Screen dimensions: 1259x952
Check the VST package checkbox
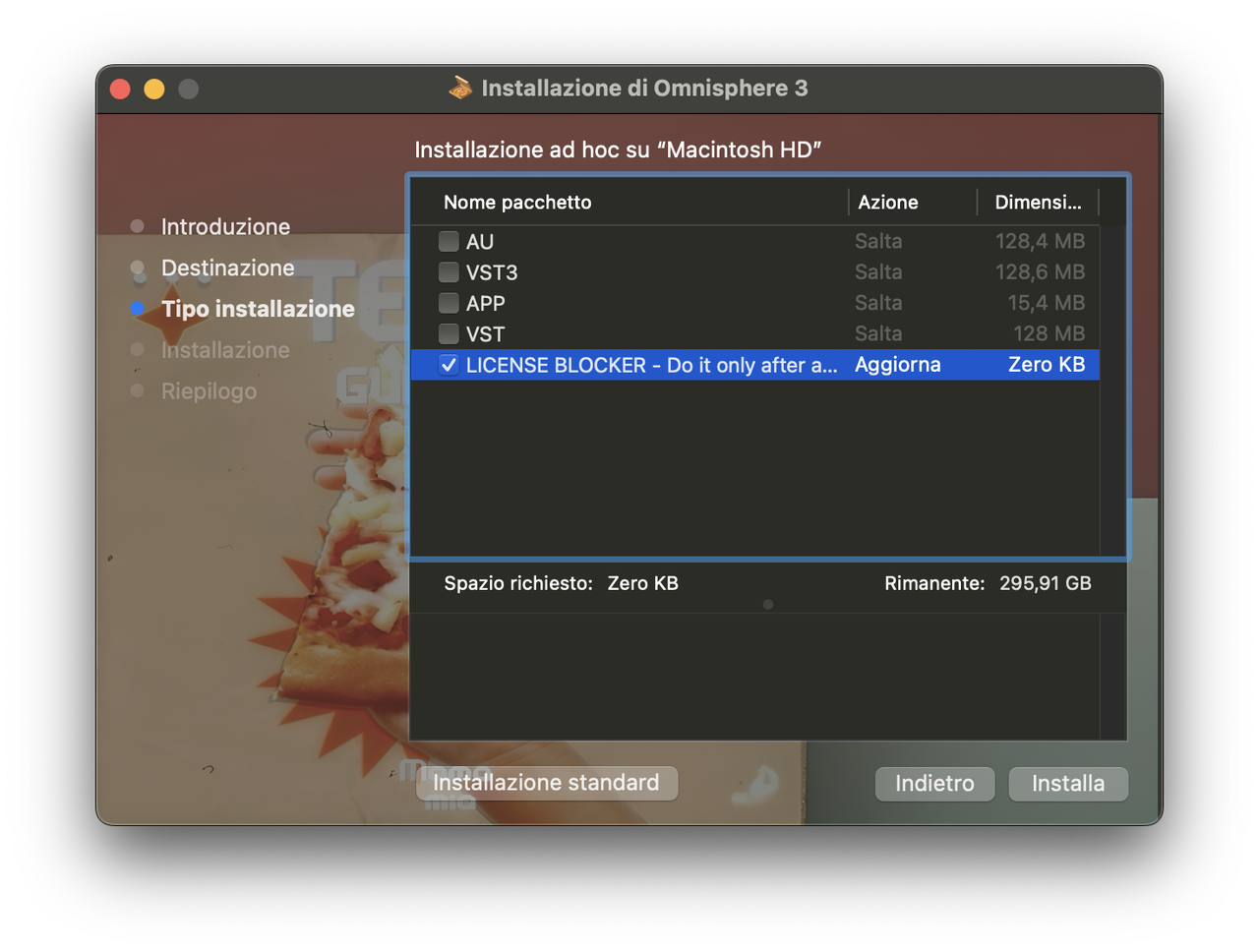pyautogui.click(x=449, y=333)
